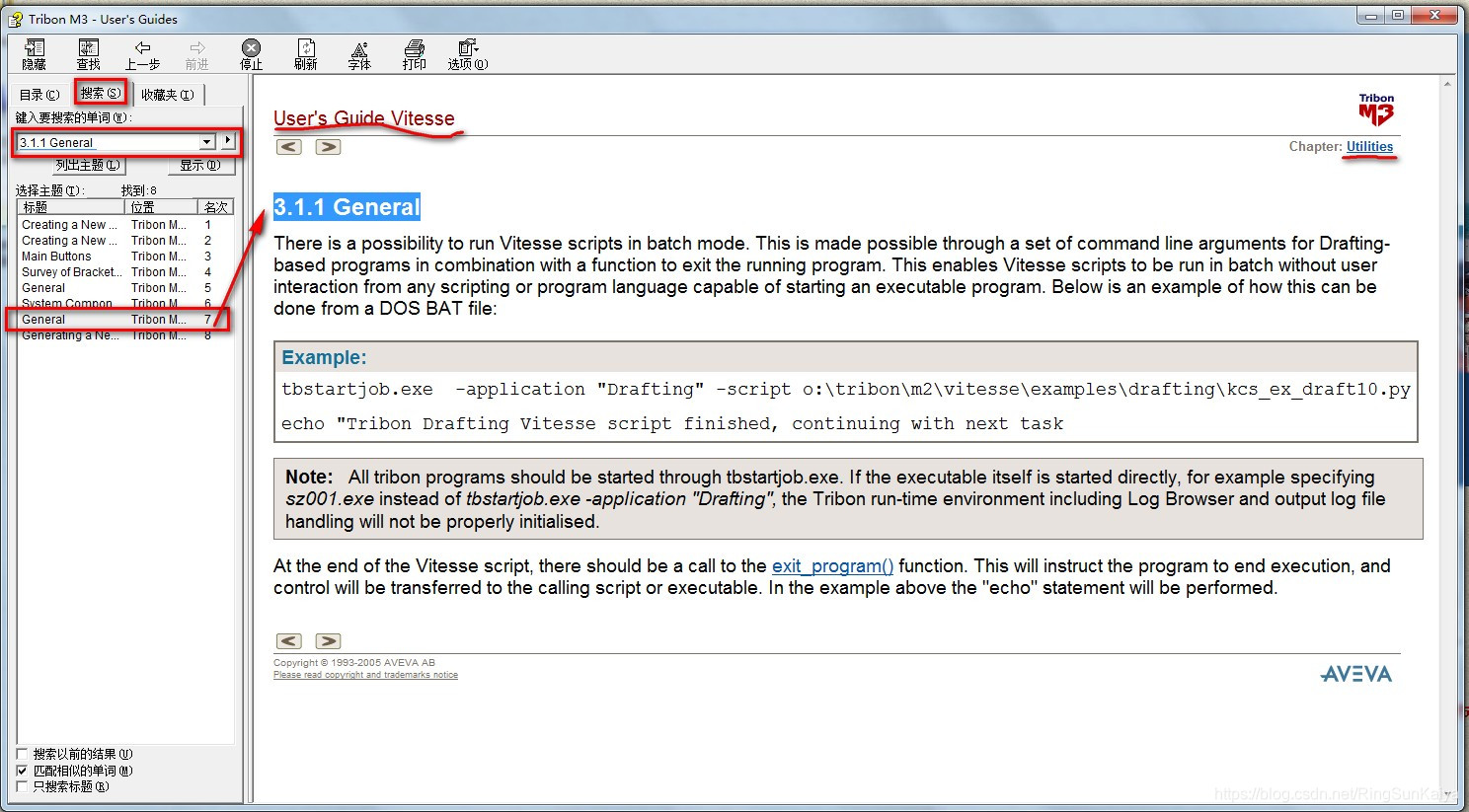
Task: Click the 'User's Guide Vitesse' title
Action: pos(363,118)
